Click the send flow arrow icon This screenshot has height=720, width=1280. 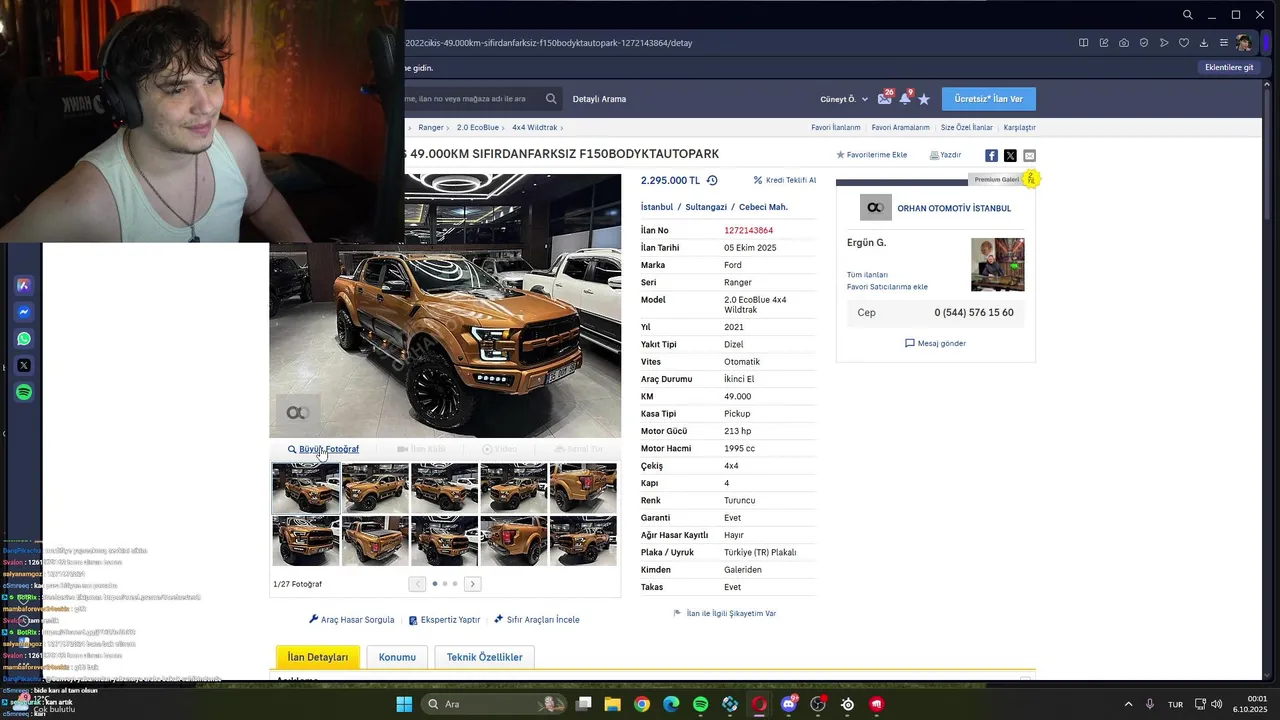[x=1164, y=43]
